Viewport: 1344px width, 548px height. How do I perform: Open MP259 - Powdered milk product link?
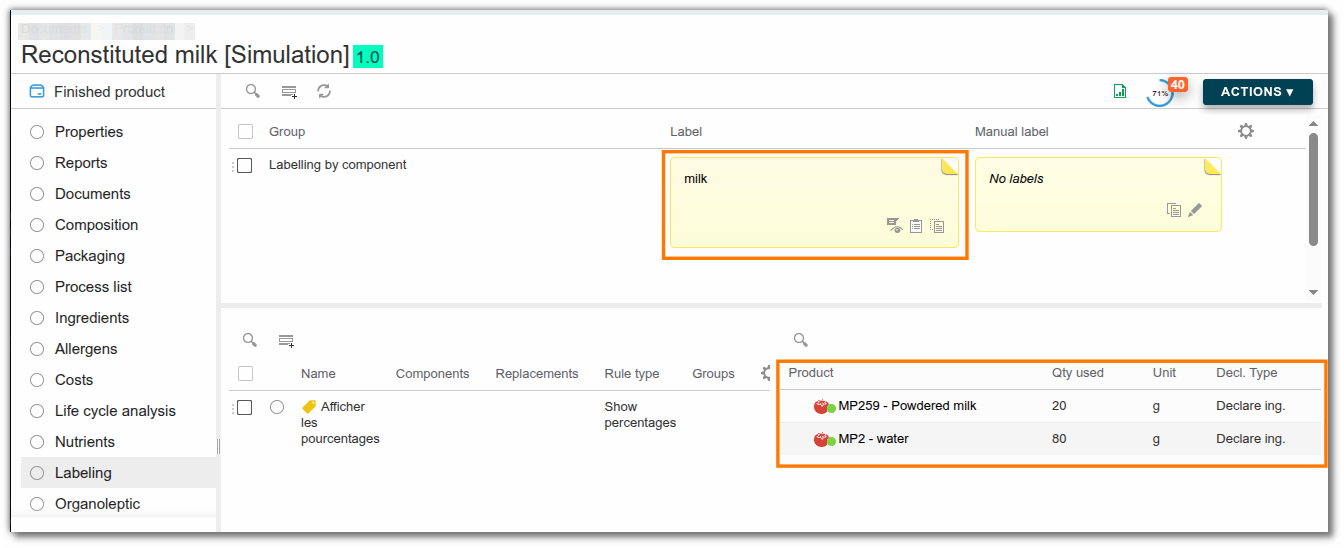point(907,406)
